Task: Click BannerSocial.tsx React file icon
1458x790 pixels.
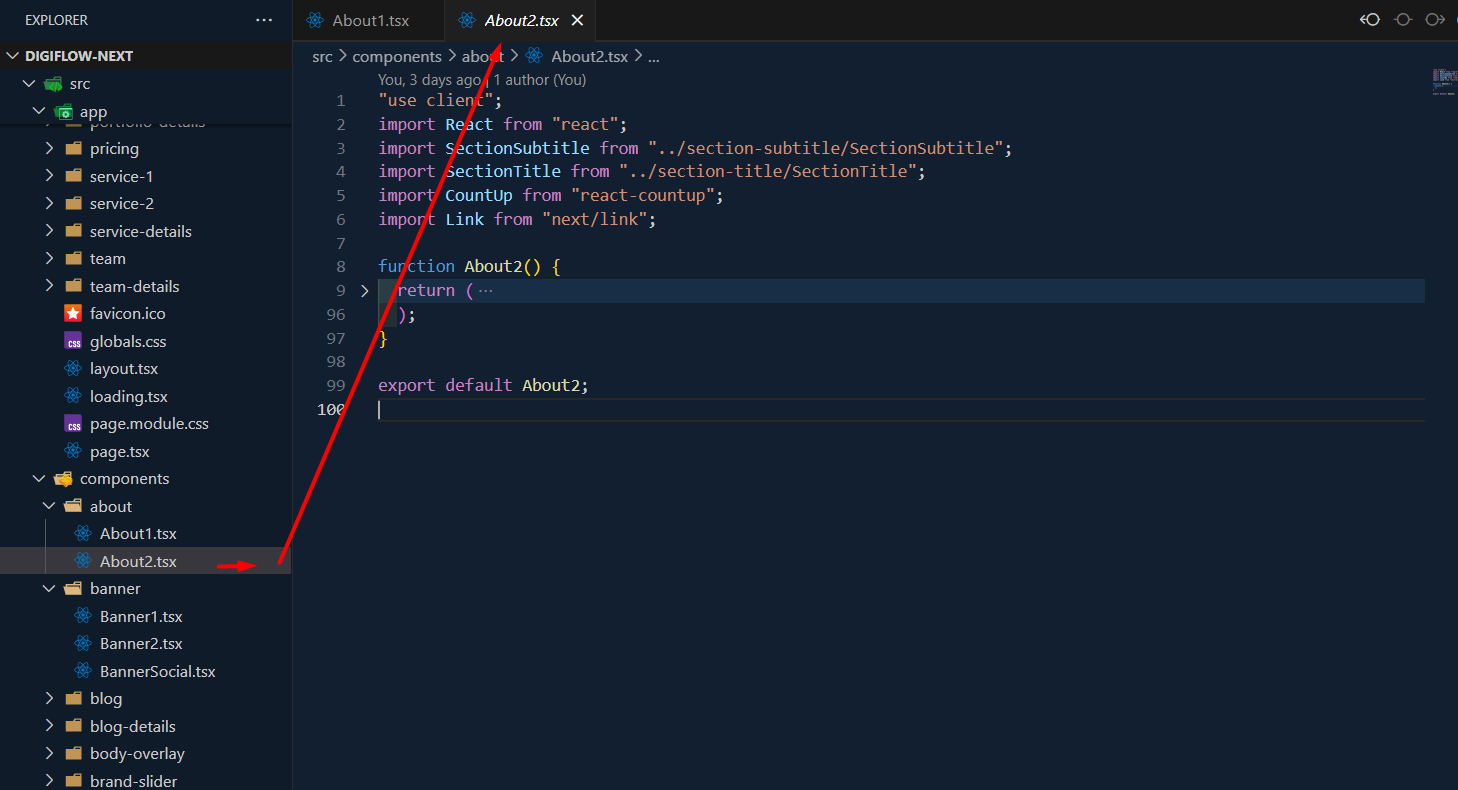Action: point(83,671)
